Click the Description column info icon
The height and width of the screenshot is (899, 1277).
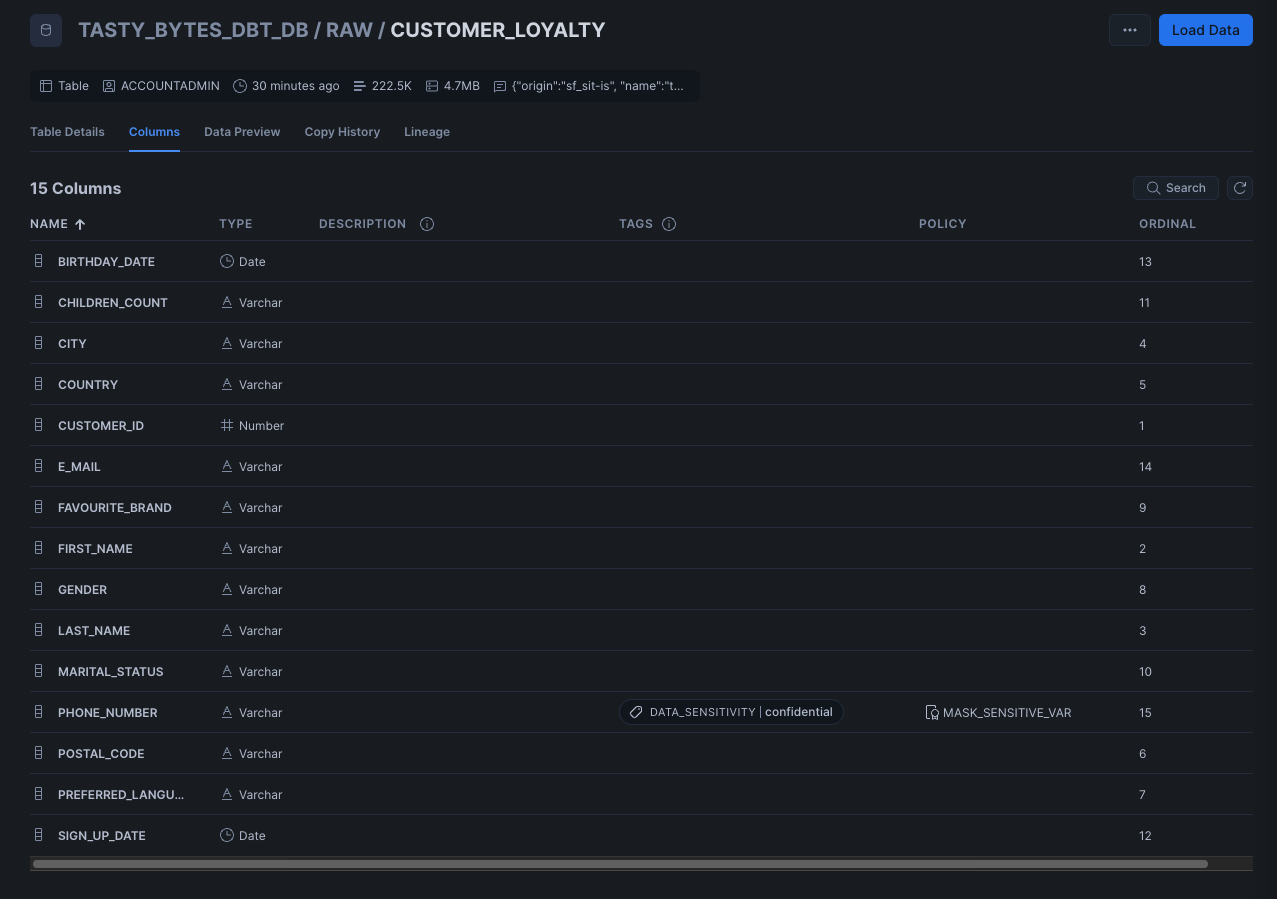point(427,224)
